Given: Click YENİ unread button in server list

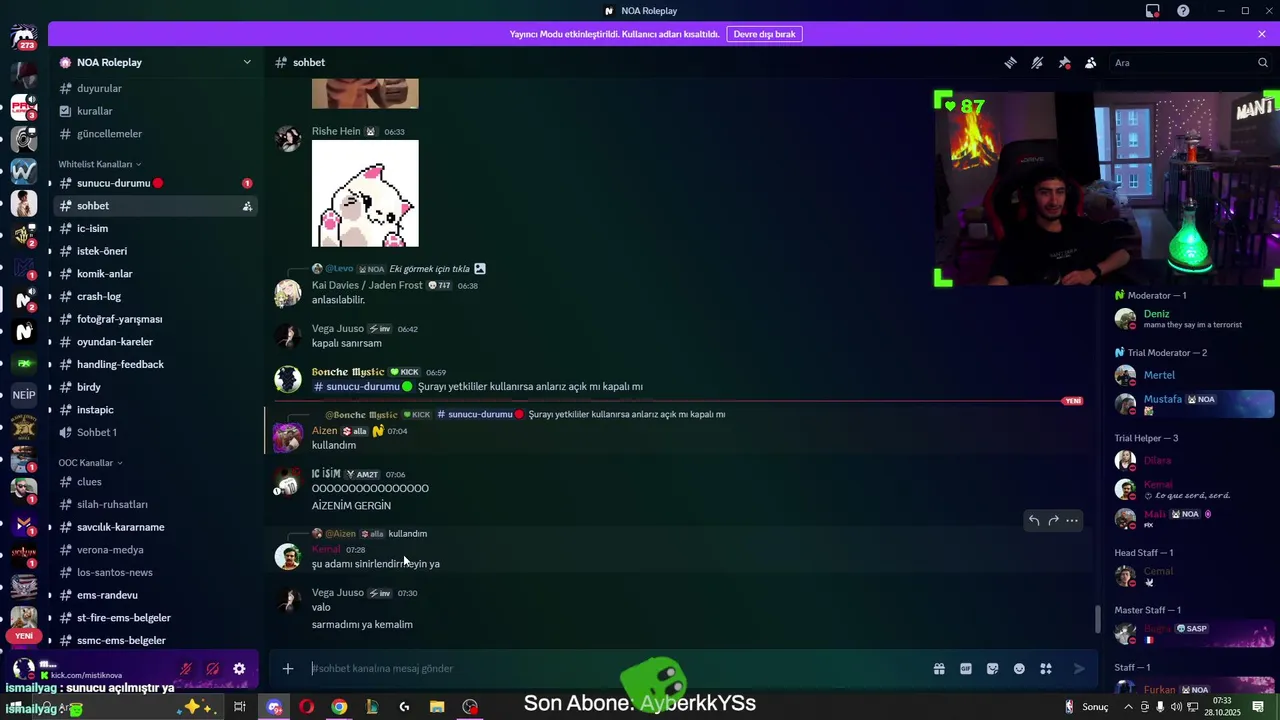Looking at the screenshot, I should click(24, 636).
